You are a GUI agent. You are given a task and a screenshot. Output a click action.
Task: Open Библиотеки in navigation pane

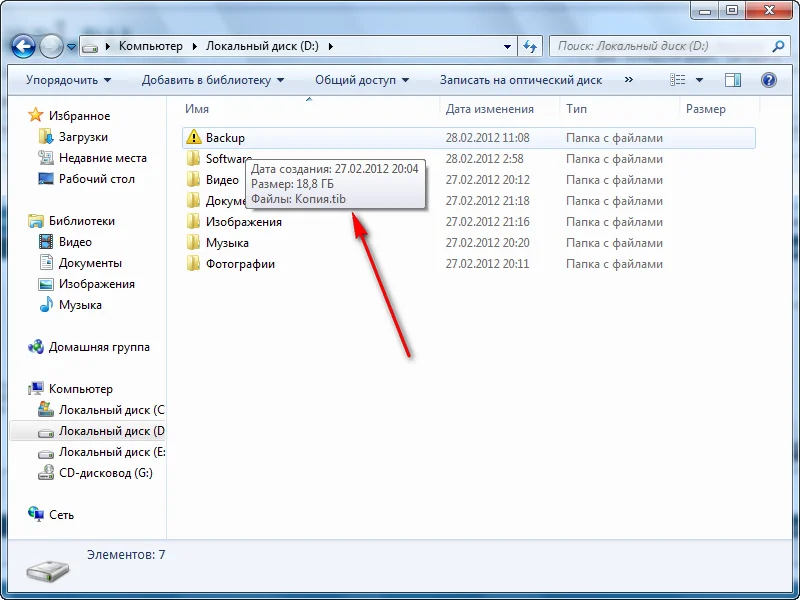pyautogui.click(x=82, y=221)
